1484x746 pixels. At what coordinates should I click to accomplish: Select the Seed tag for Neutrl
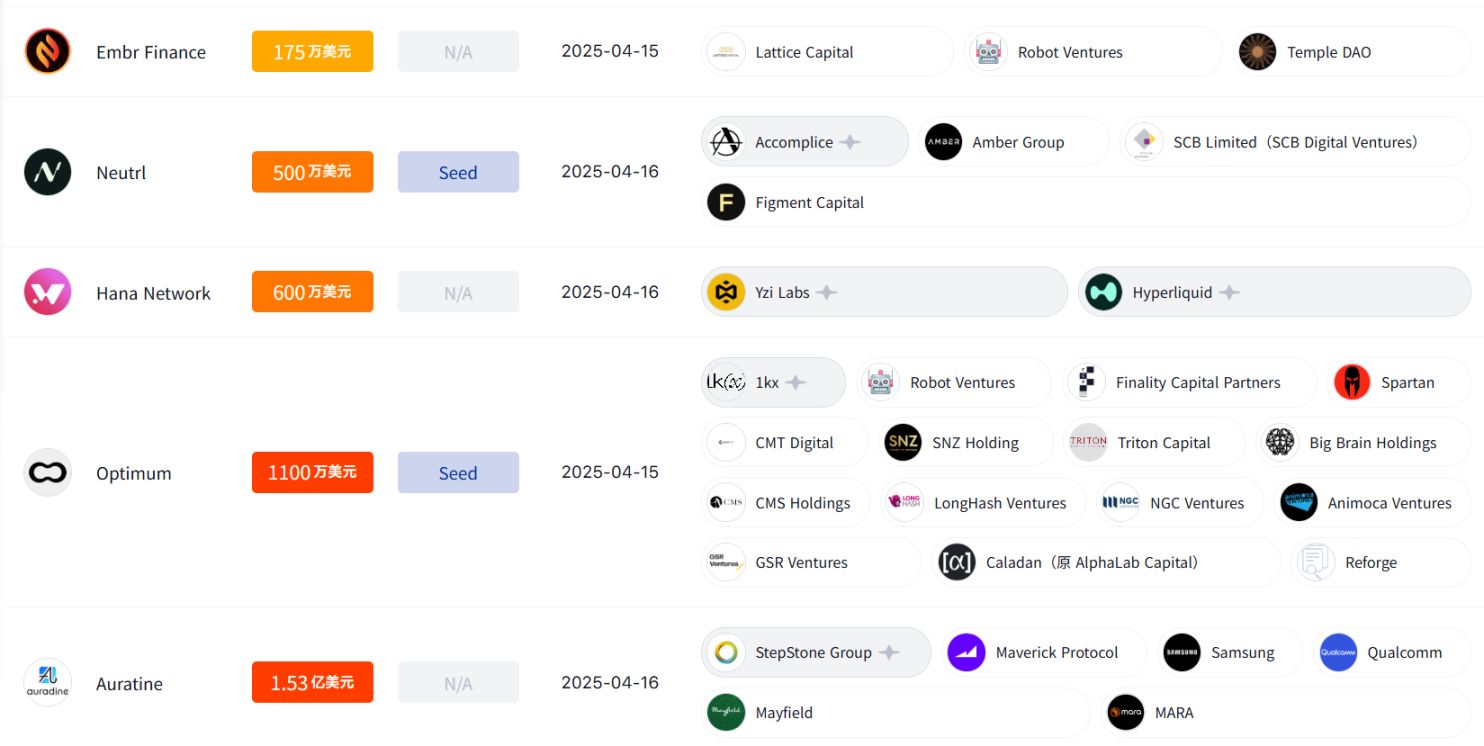coord(458,172)
